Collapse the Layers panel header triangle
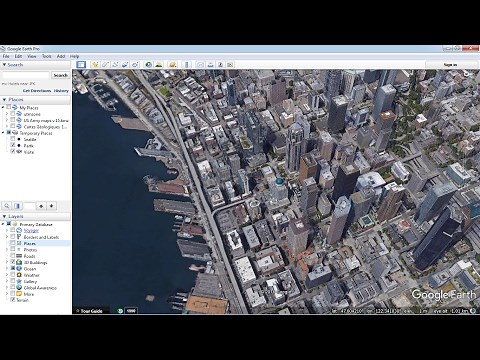480x360 pixels. tap(4, 216)
